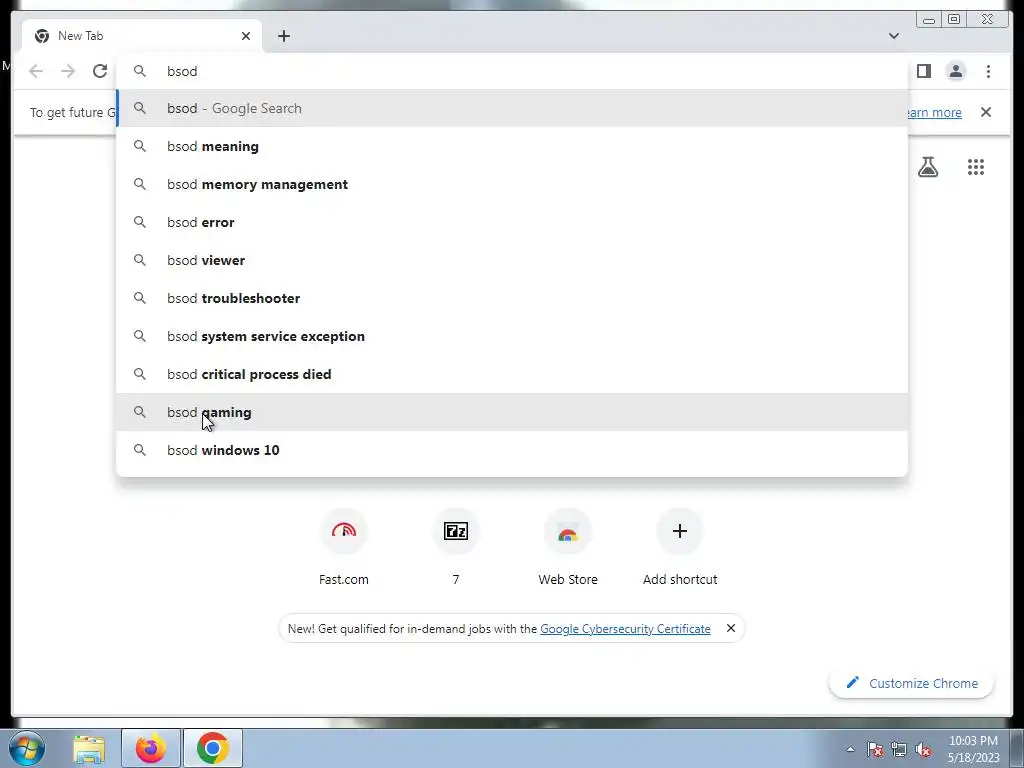
Task: Switch to Chrome taskbar icon
Action: click(x=213, y=748)
